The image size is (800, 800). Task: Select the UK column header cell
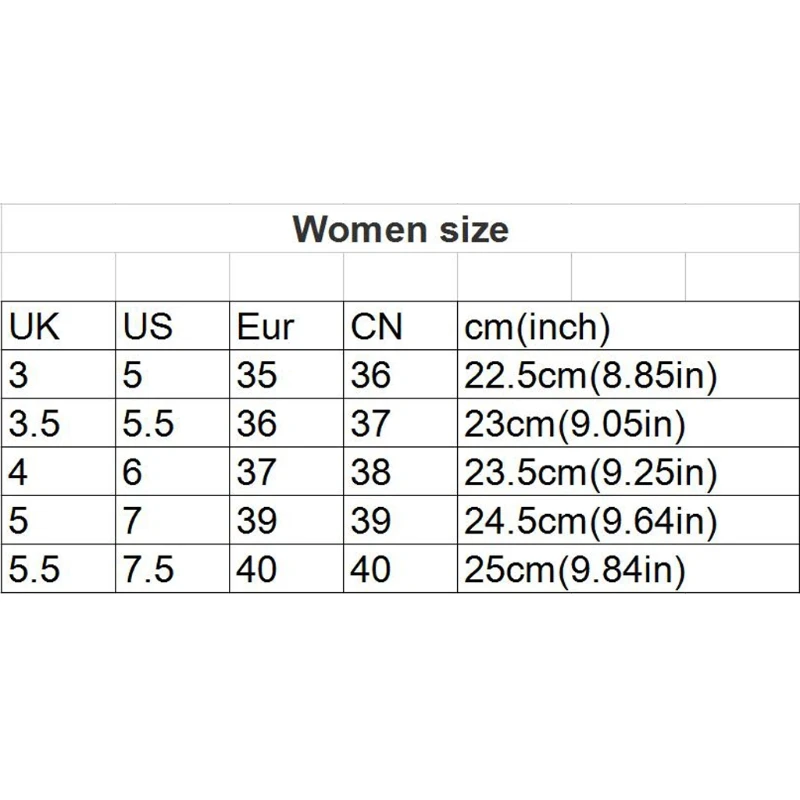[58, 326]
